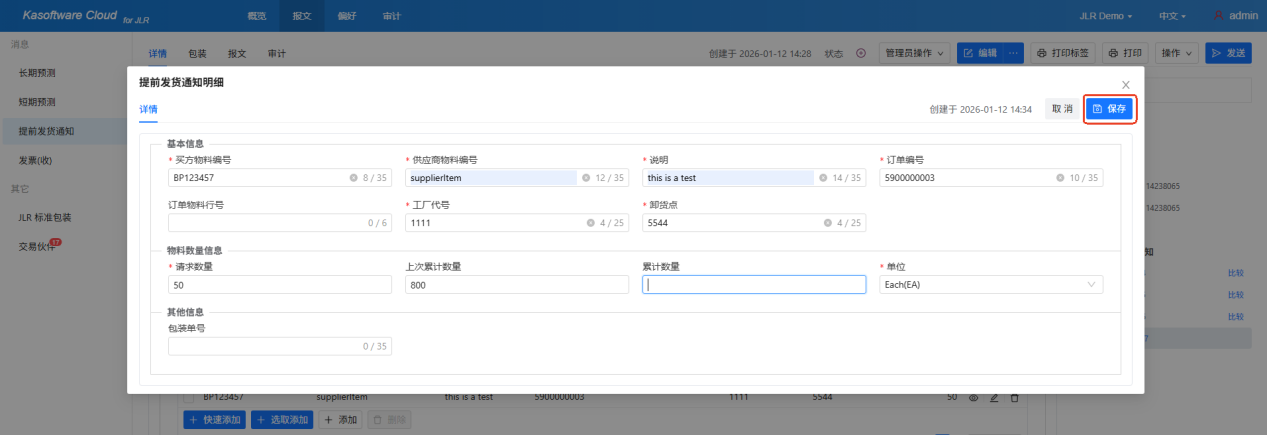Open the 报文 menu in the top navigation

tap(302, 16)
